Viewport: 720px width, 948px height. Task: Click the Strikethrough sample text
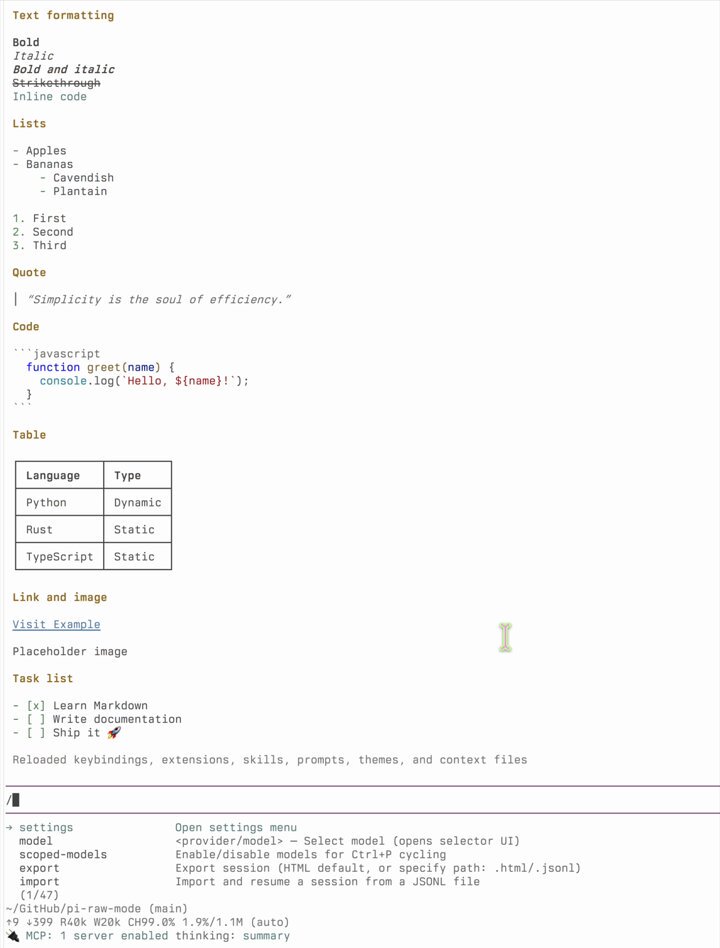(56, 83)
